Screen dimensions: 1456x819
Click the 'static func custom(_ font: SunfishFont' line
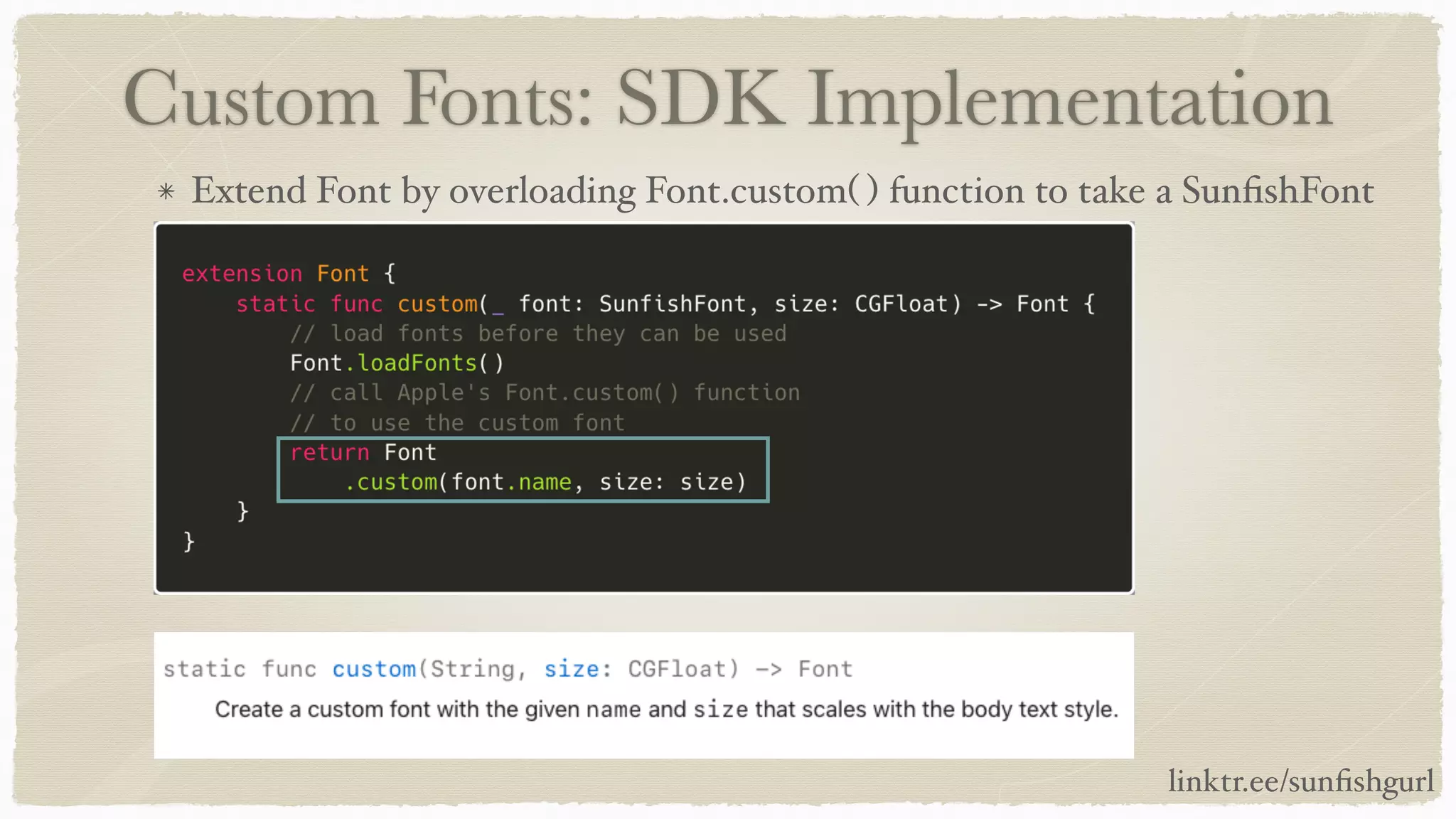coord(665,304)
